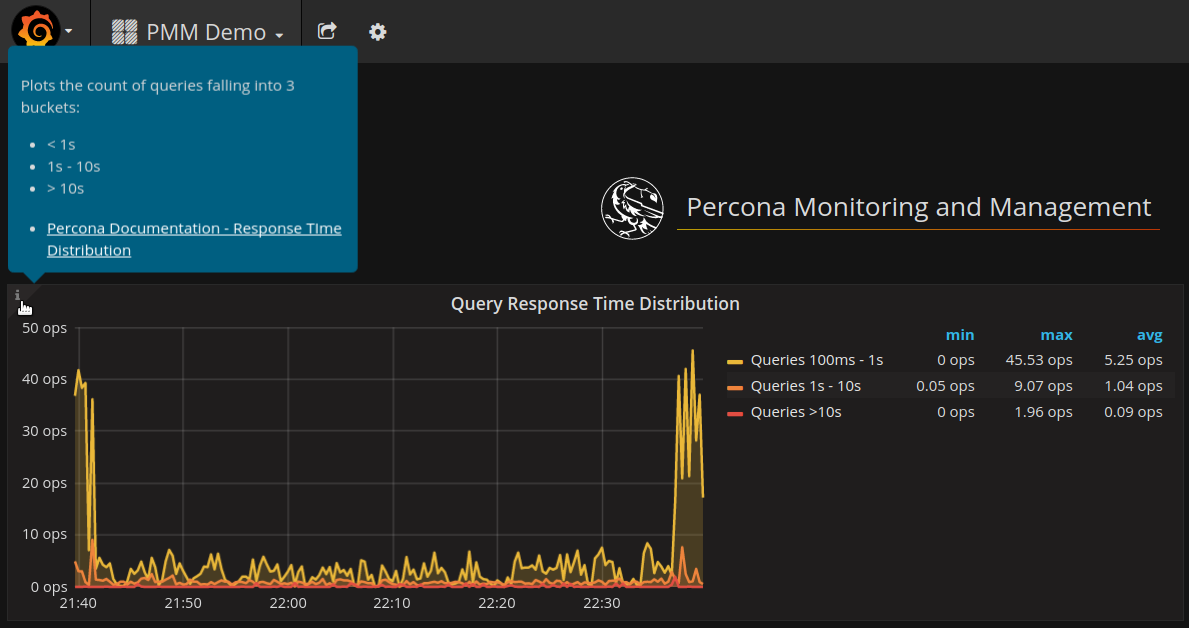Click orange color swatch for Queries 1s - 10s
Image resolution: width=1189 pixels, height=628 pixels.
point(735,387)
